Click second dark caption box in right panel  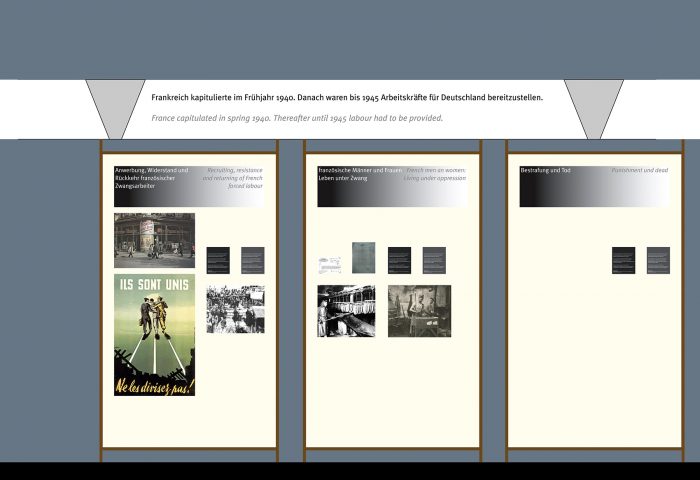tap(658, 260)
